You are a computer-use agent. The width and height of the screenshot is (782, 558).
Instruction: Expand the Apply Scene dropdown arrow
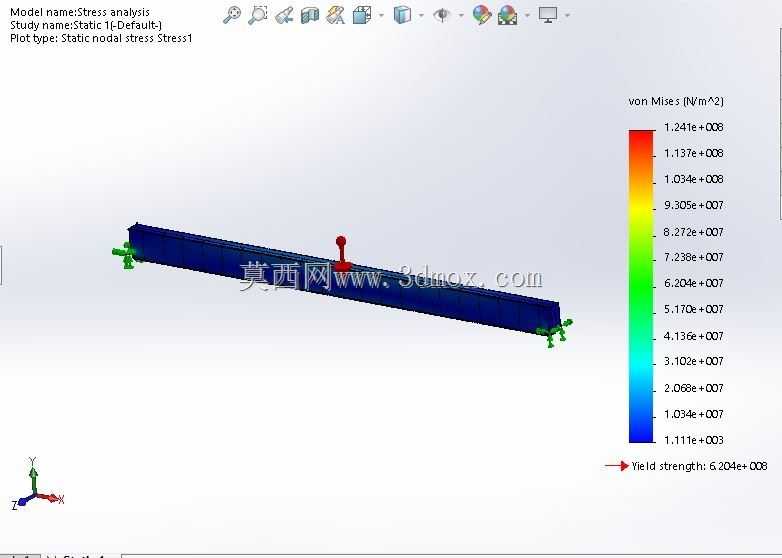coord(527,15)
